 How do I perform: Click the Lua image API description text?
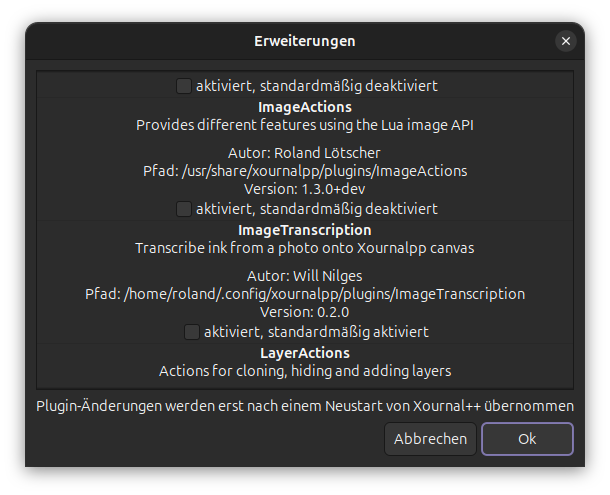305,125
